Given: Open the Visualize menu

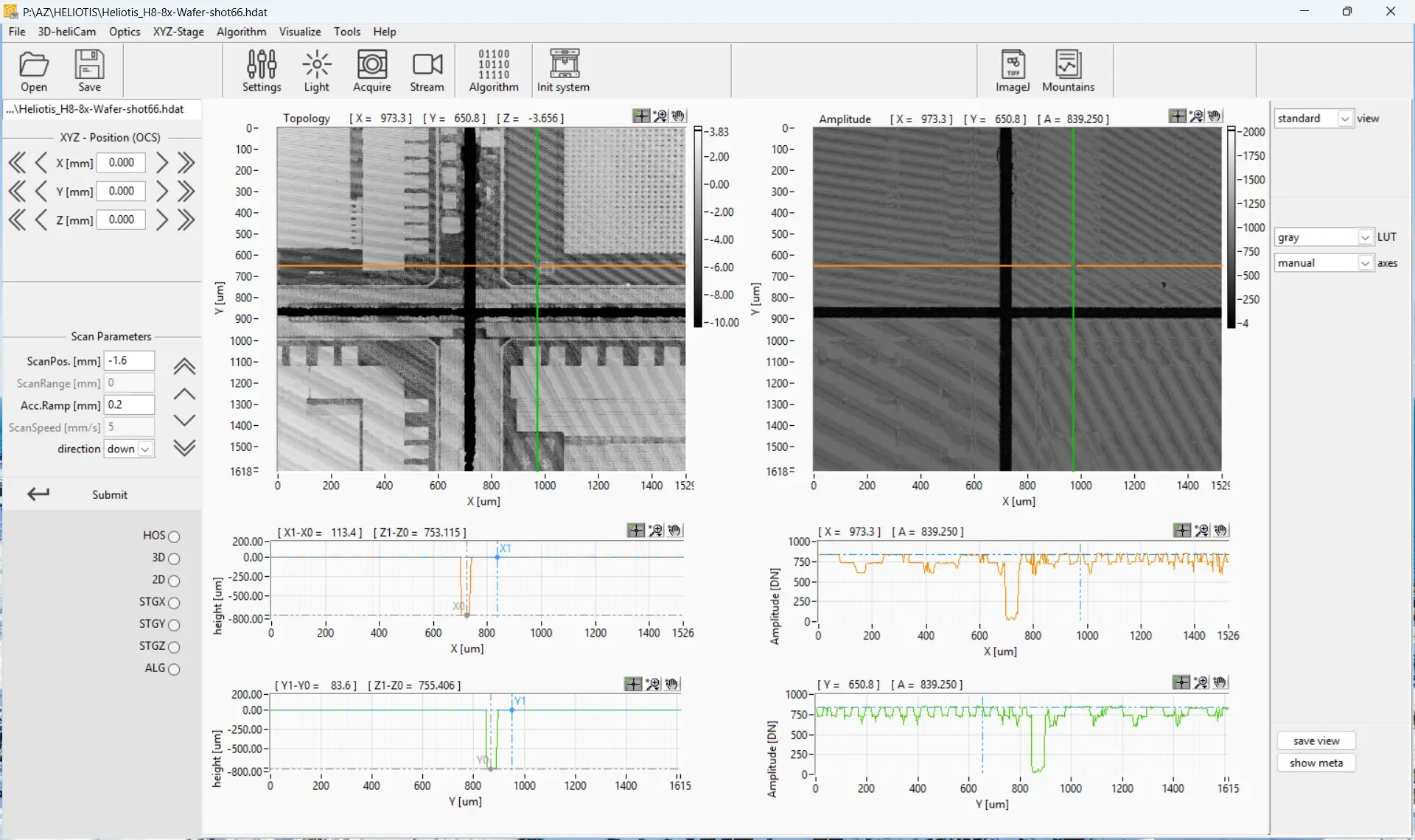Looking at the screenshot, I should 299,32.
